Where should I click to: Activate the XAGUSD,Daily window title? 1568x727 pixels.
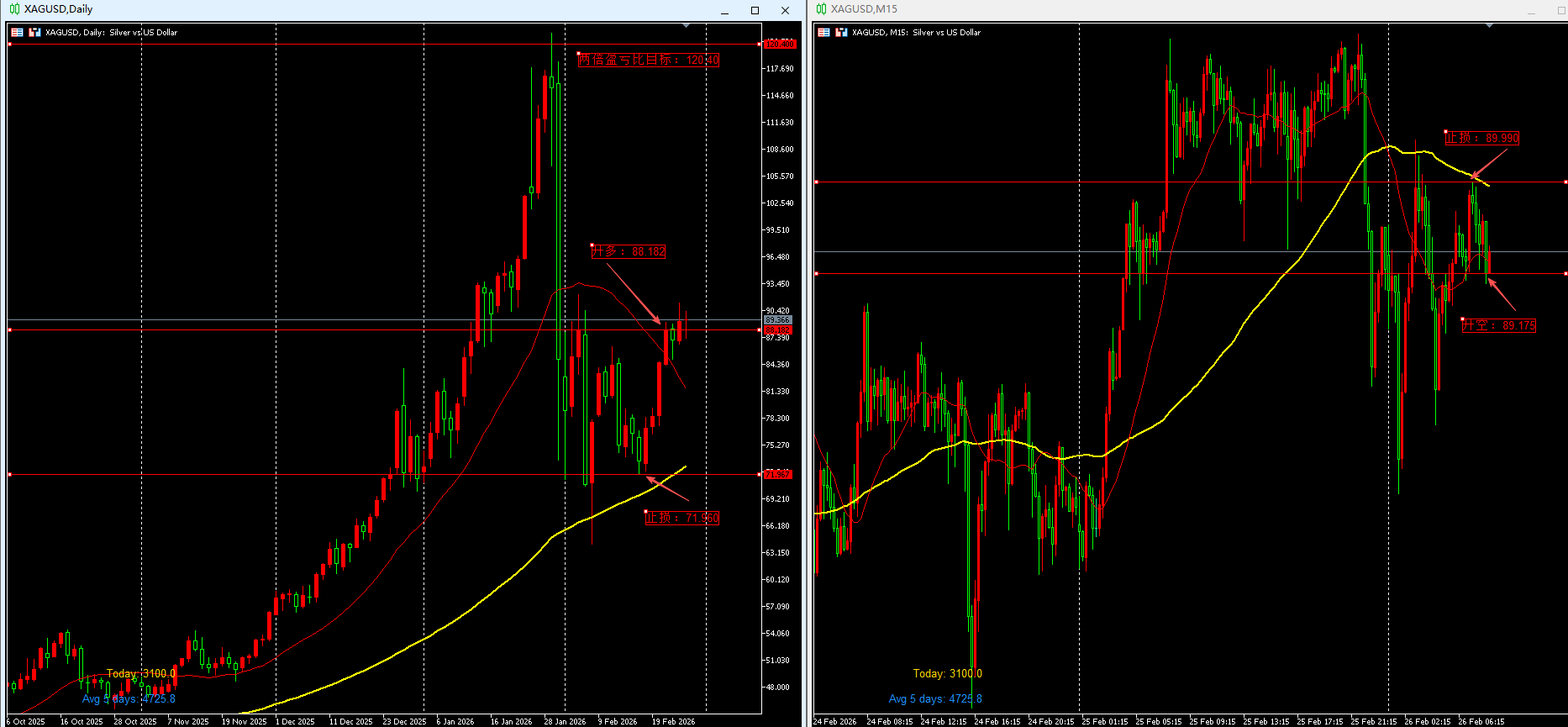58,9
